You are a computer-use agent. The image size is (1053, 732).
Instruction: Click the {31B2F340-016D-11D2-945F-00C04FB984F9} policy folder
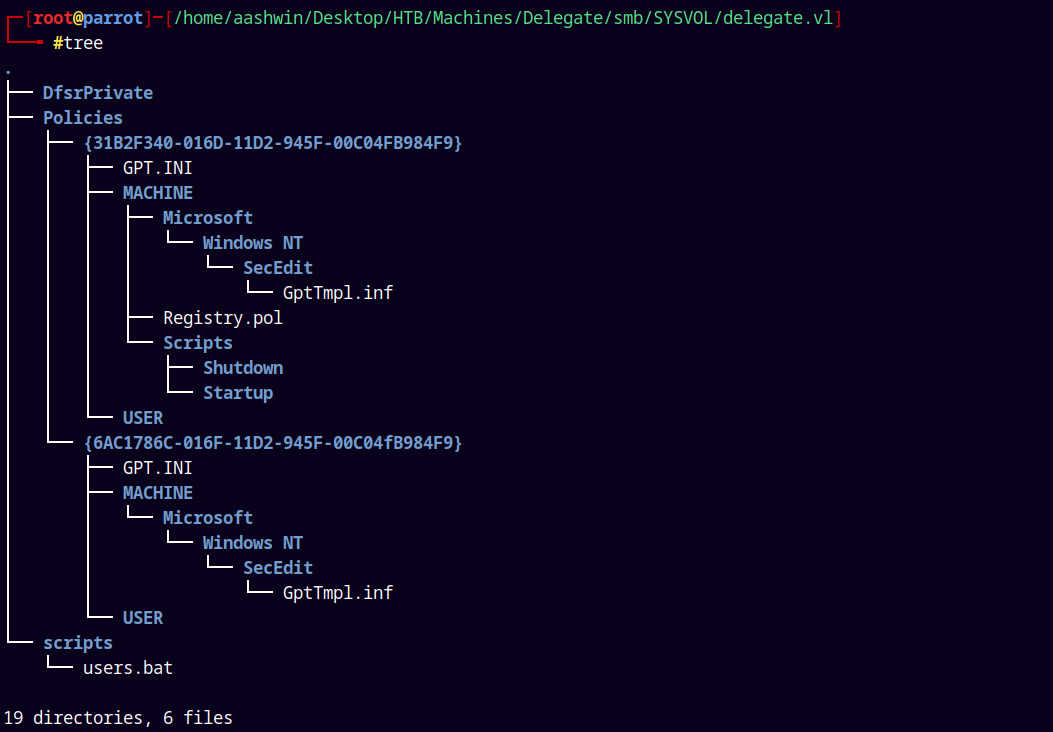pyautogui.click(x=272, y=143)
